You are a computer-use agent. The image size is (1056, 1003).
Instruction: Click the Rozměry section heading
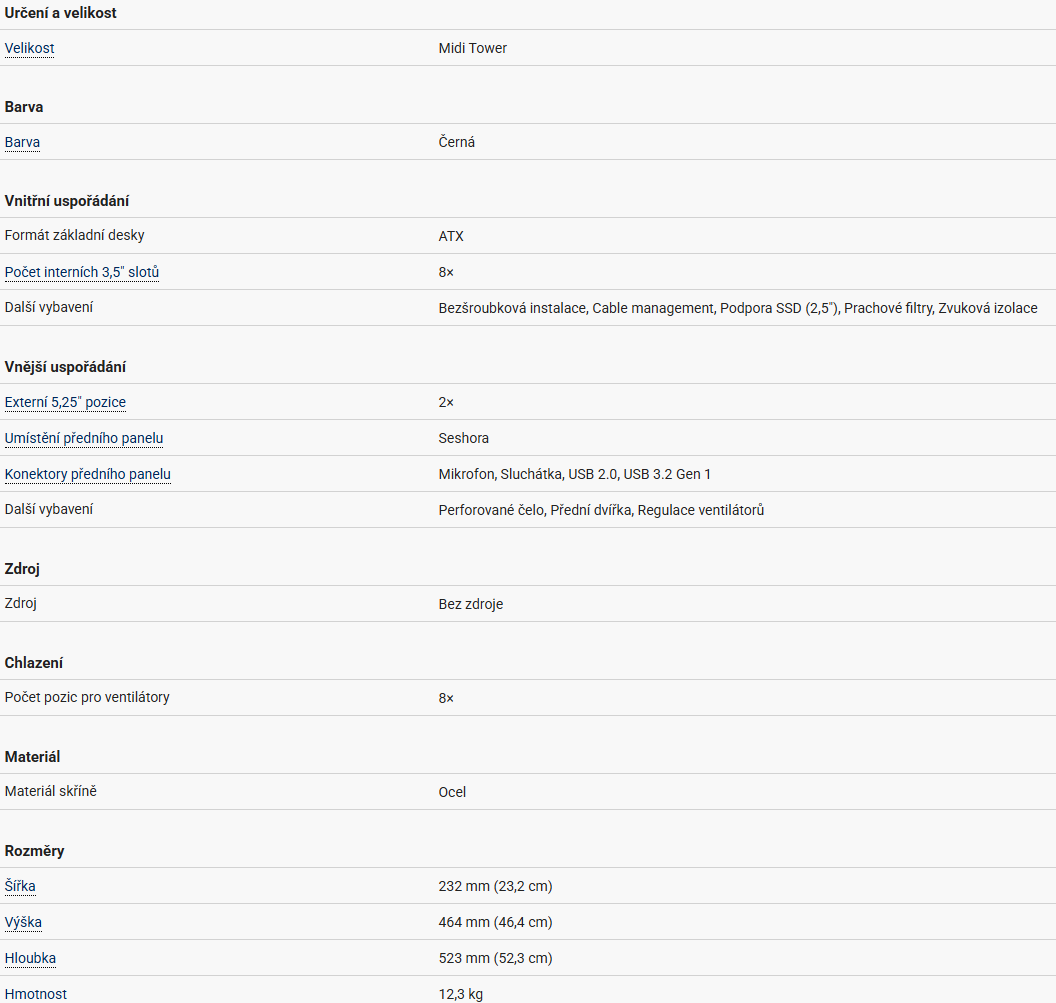coord(35,851)
